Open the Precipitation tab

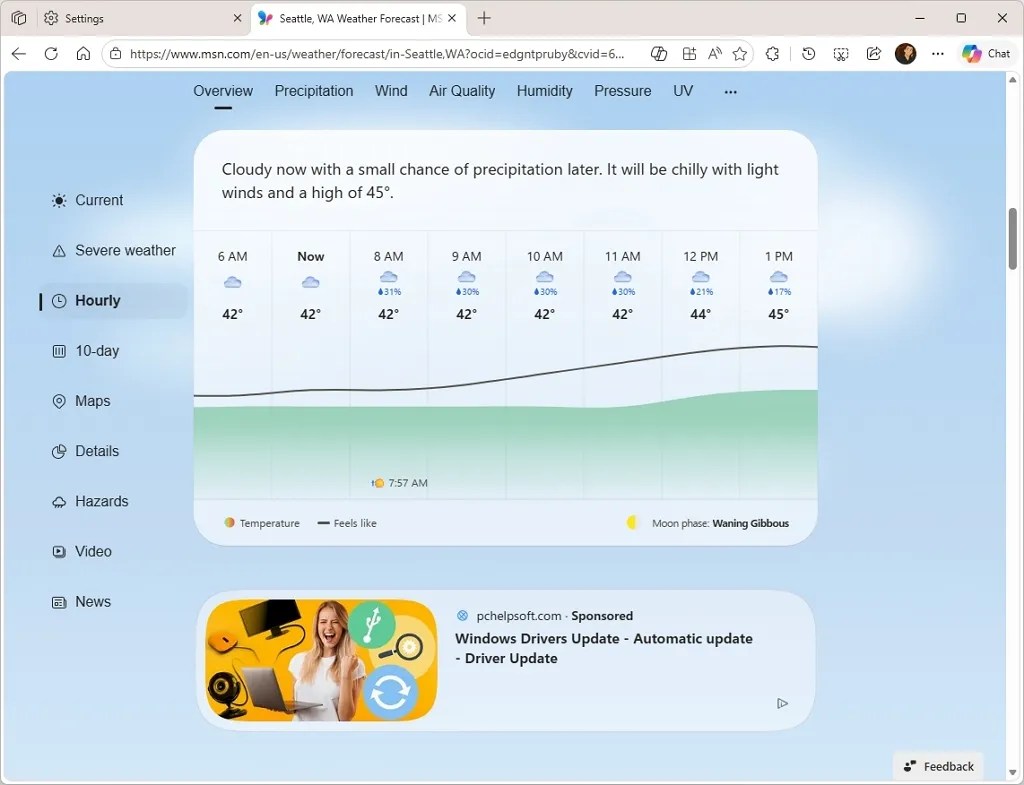coord(313,91)
